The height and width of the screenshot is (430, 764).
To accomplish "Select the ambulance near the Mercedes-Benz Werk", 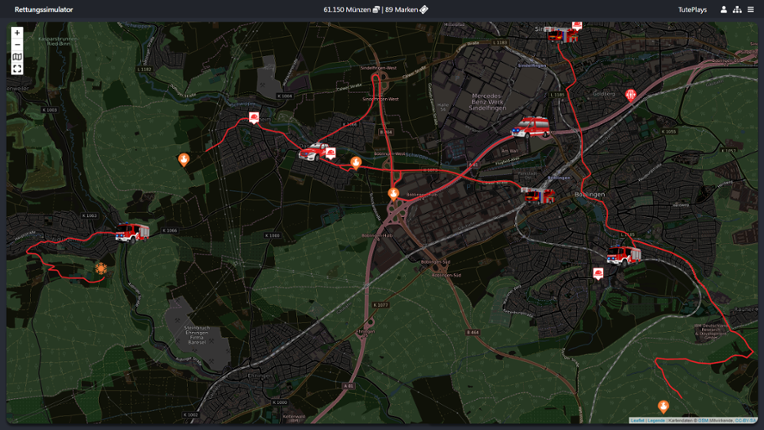I will [x=531, y=127].
